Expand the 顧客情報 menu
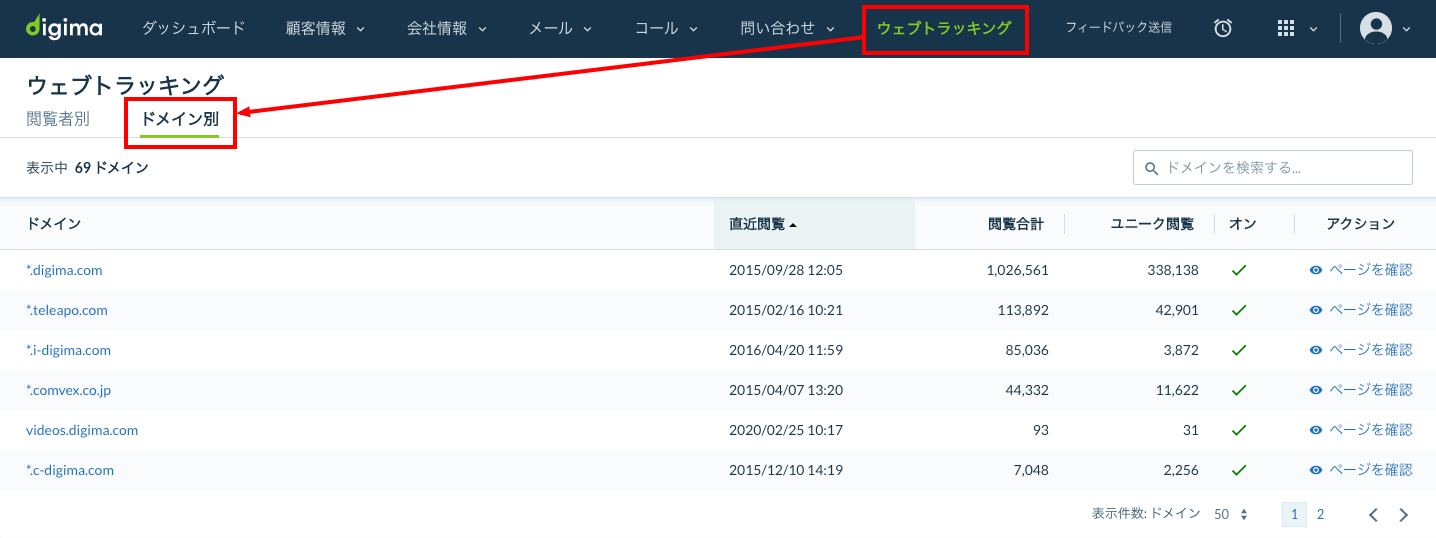 (325, 28)
